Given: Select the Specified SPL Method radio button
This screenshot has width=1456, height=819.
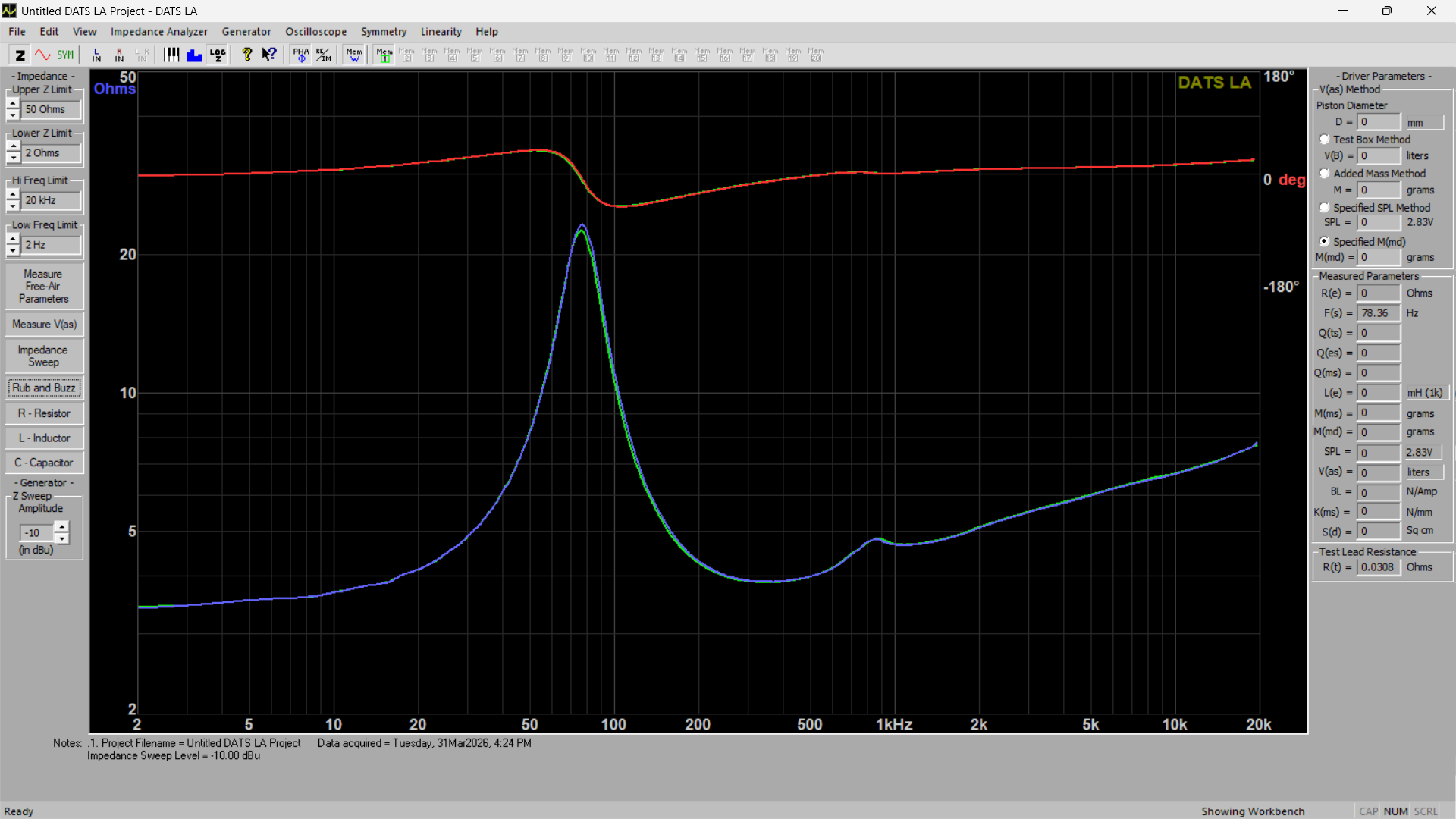Looking at the screenshot, I should pyautogui.click(x=1325, y=208).
